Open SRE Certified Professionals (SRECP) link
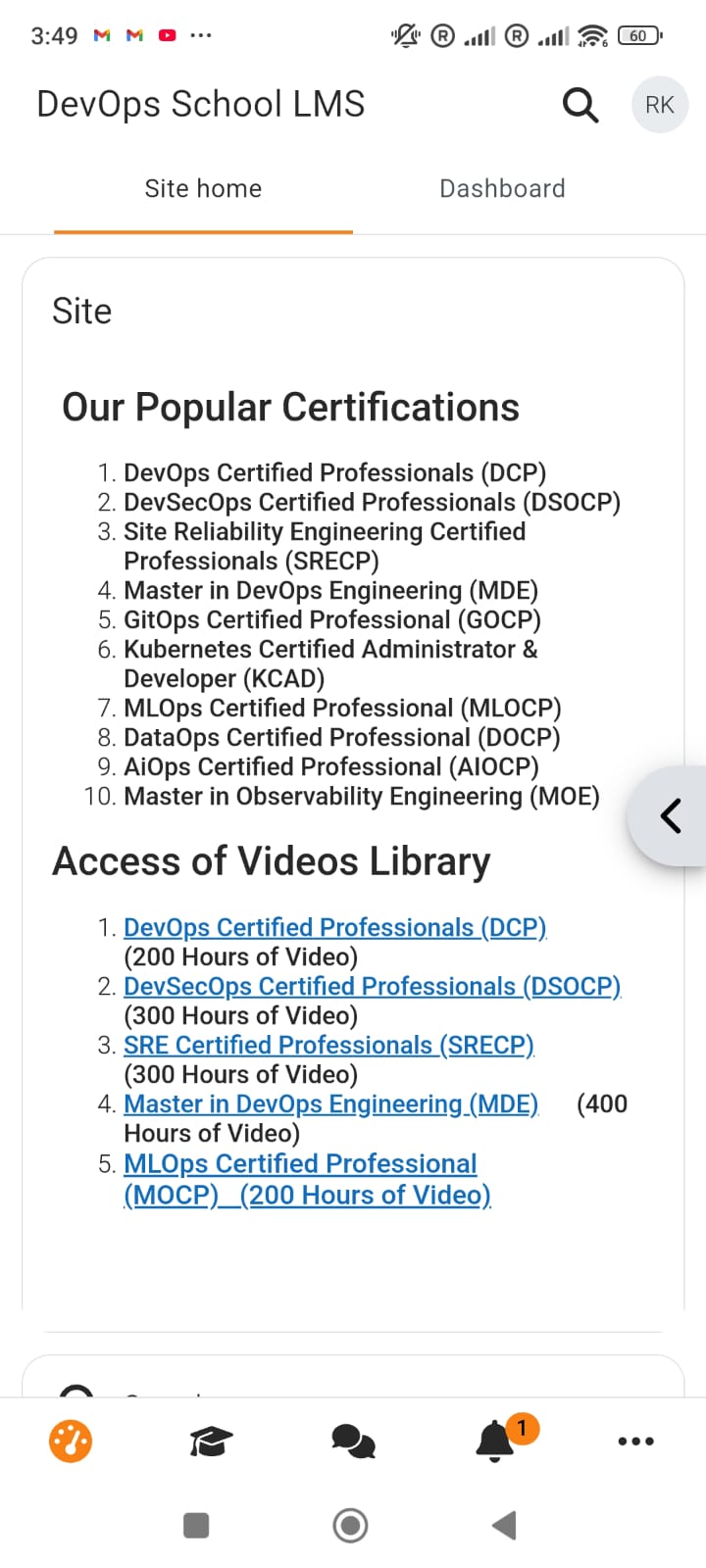 [x=328, y=1045]
